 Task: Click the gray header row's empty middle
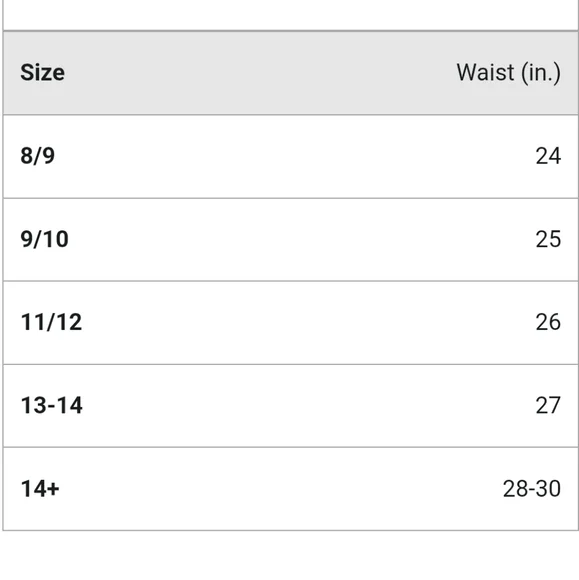click(259, 73)
